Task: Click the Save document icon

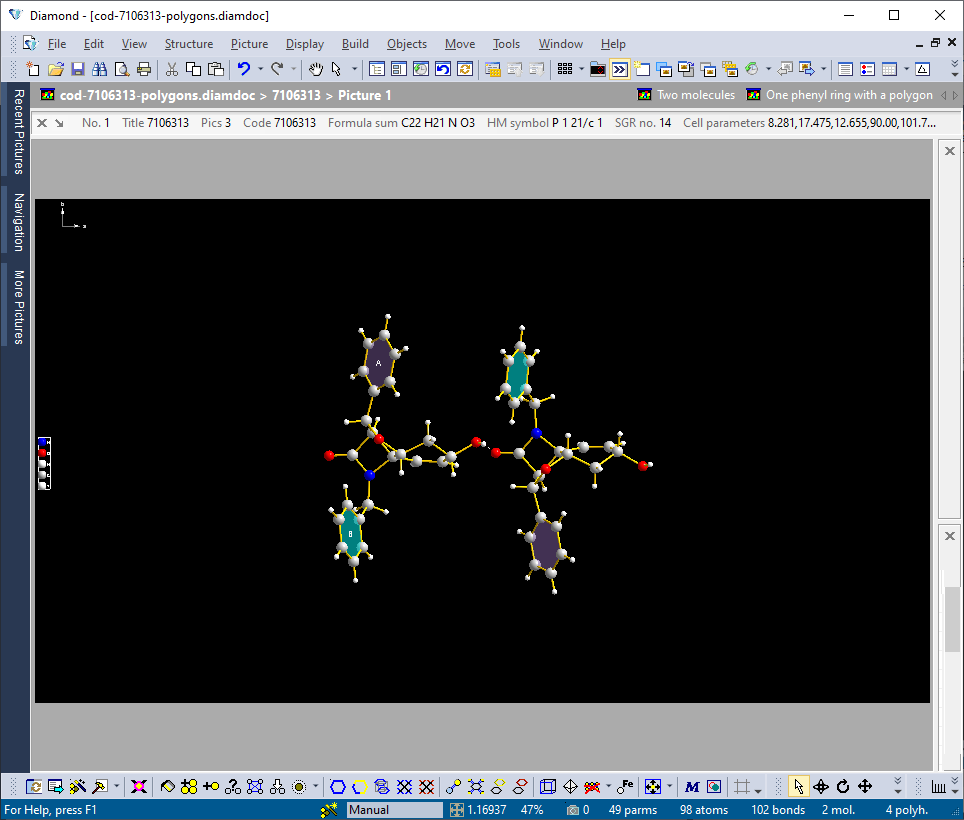Action: [78, 68]
